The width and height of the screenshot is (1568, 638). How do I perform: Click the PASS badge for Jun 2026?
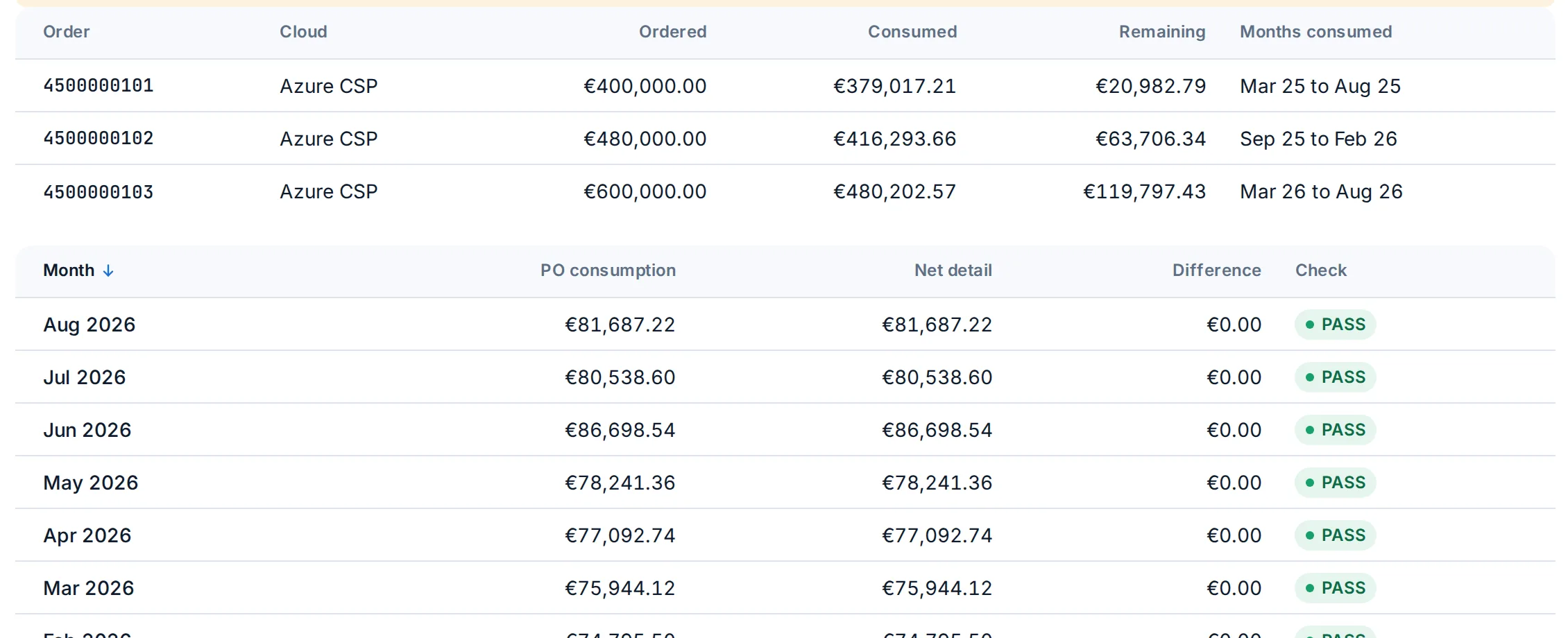pos(1335,430)
